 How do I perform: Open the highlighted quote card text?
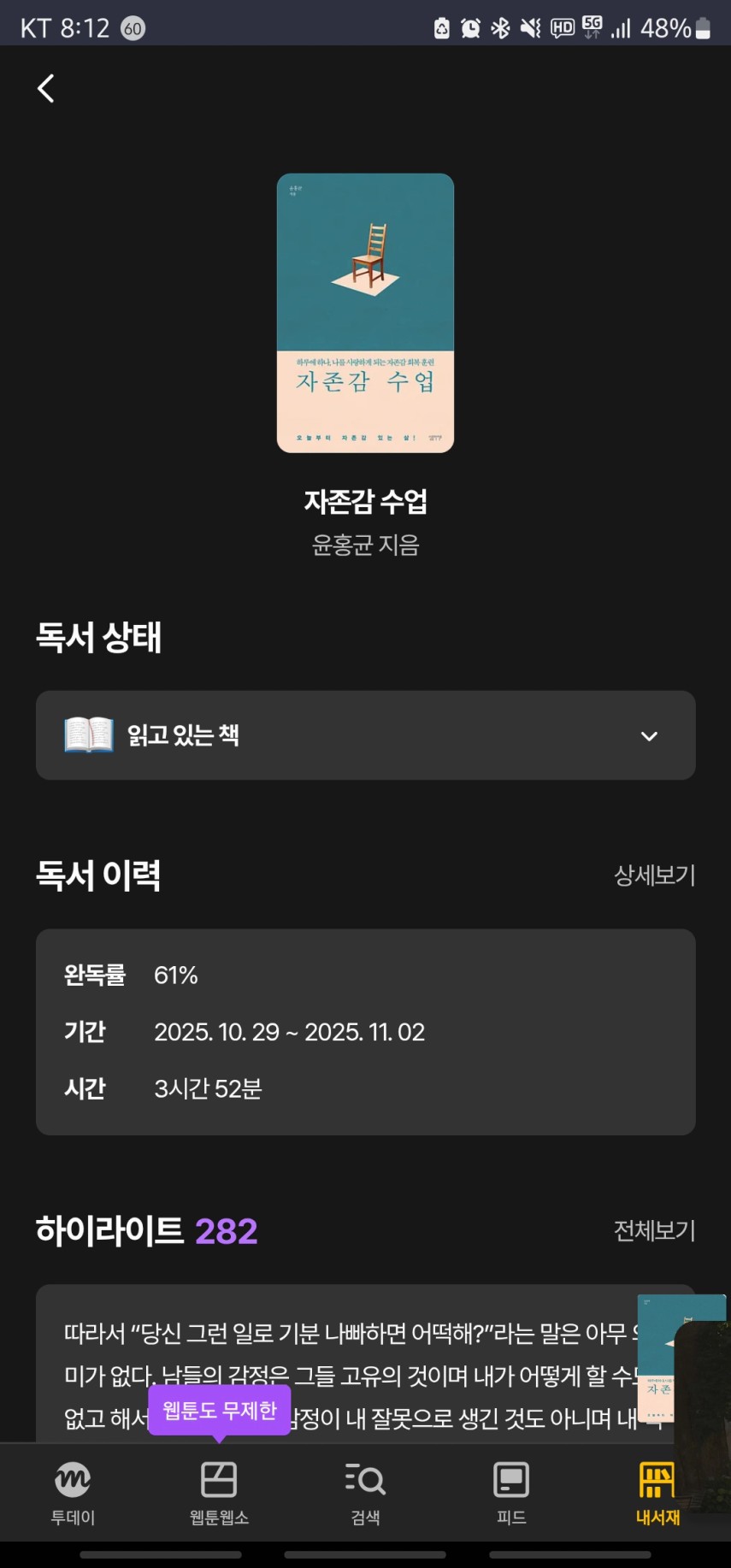[342, 1368]
